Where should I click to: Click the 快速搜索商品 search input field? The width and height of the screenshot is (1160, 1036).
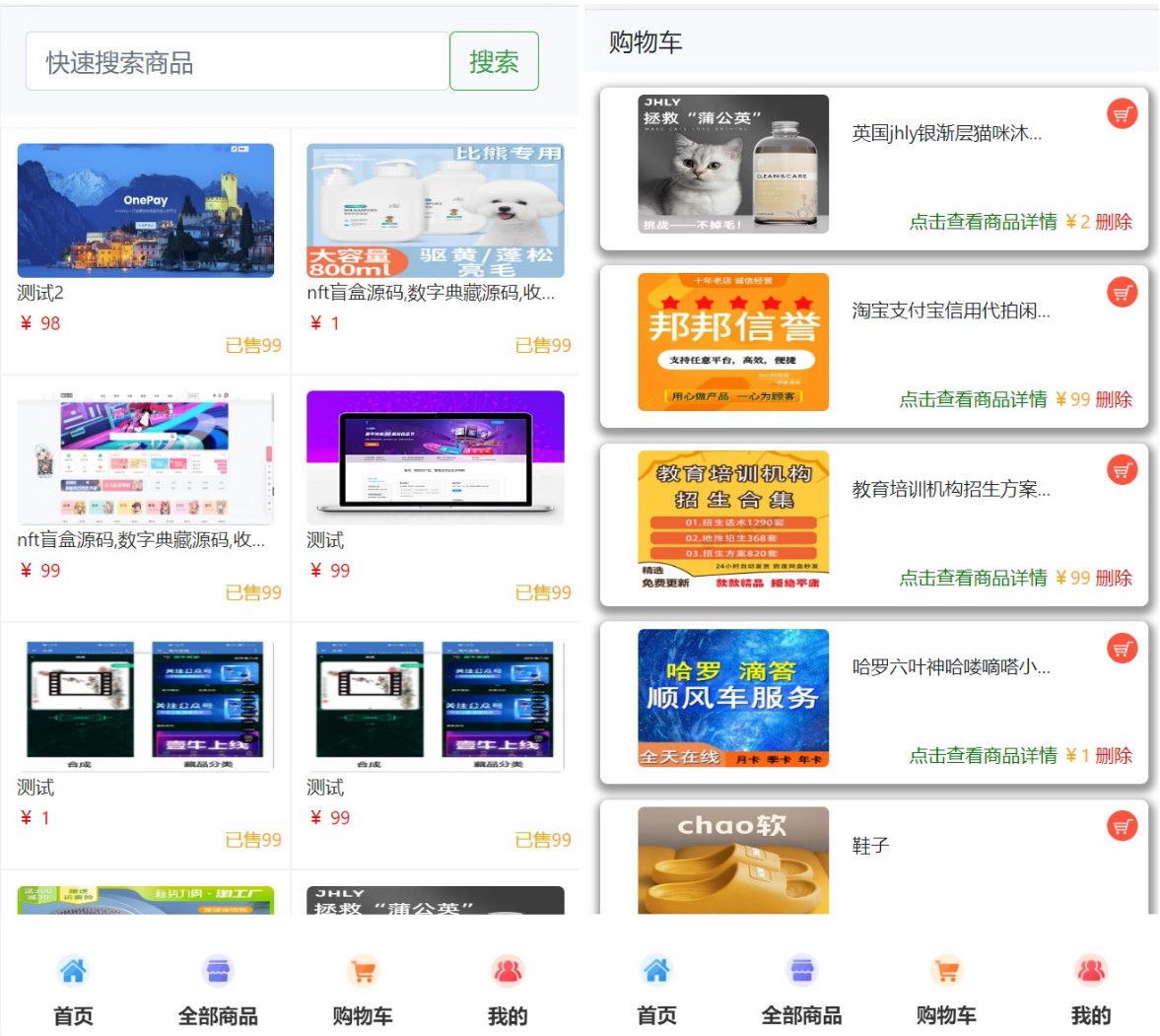tap(237, 60)
